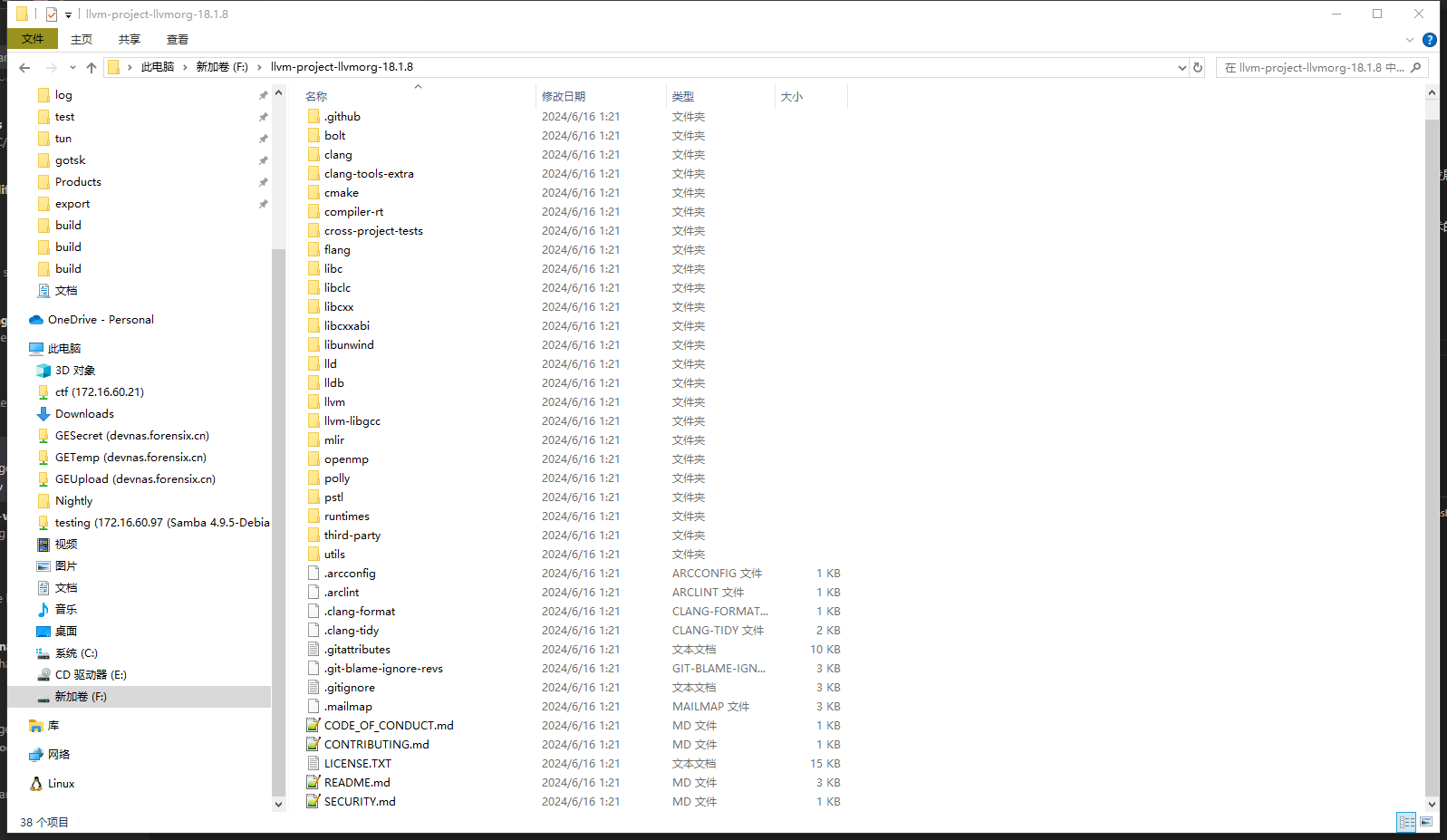
Task: Select the Downloads item in navigation pane
Action: point(84,414)
